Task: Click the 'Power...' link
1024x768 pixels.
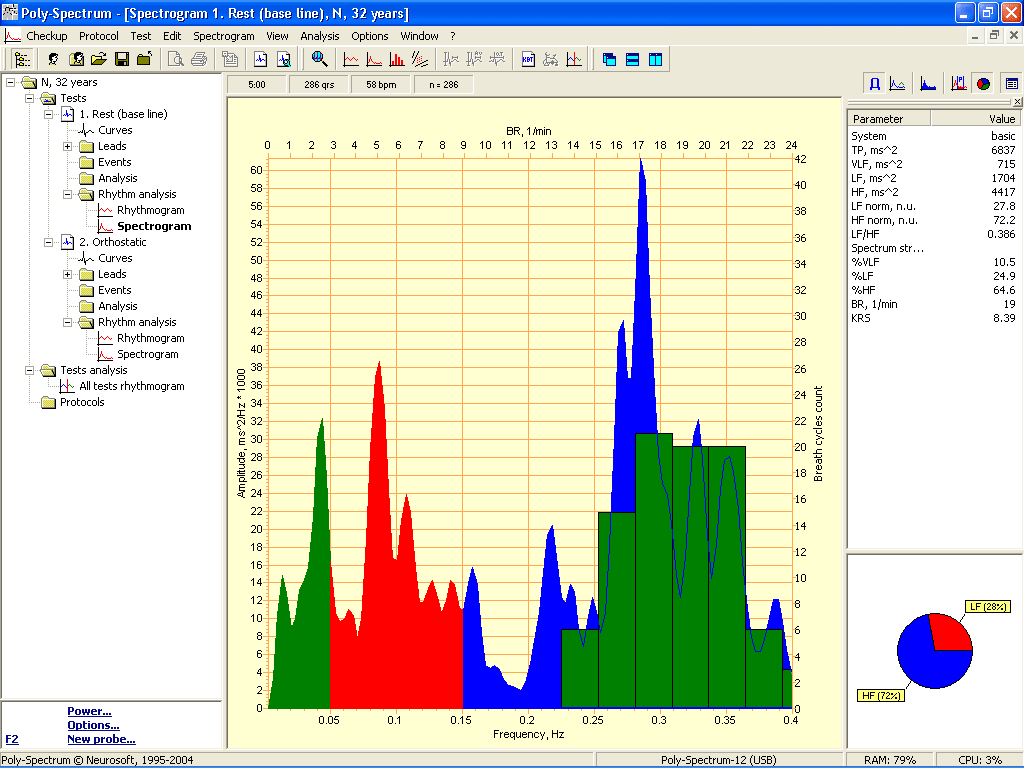Action: point(89,711)
